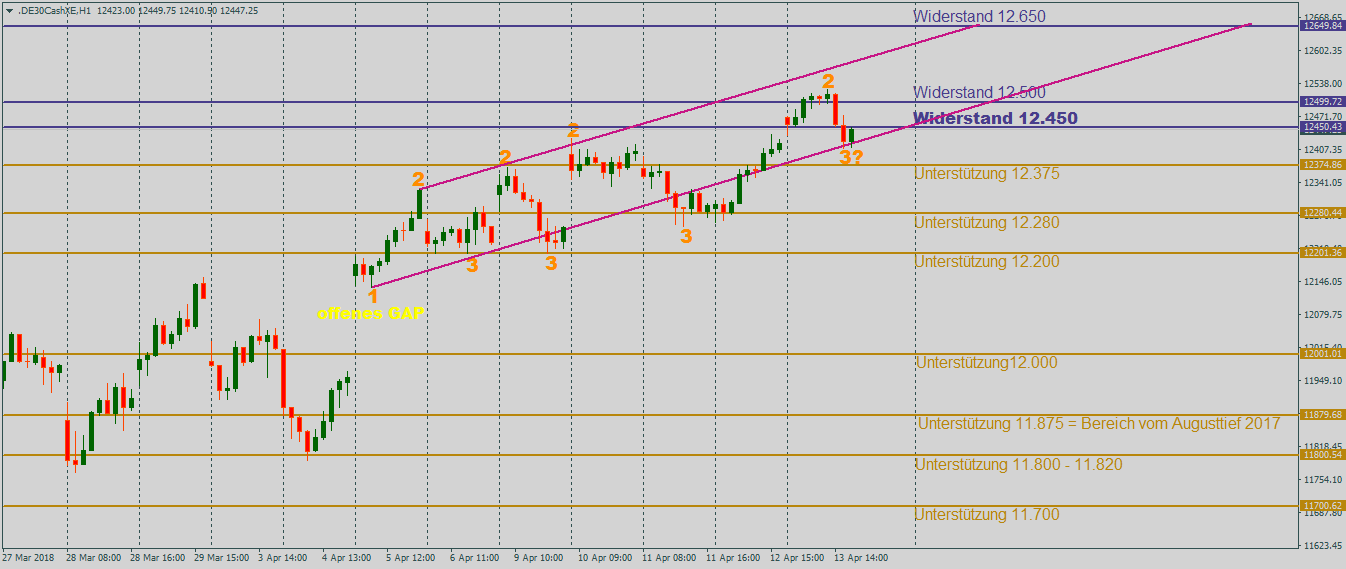Select the 'Unterstützung 12.200' label
Viewport: 1346px width, 569px height.
(x=987, y=262)
